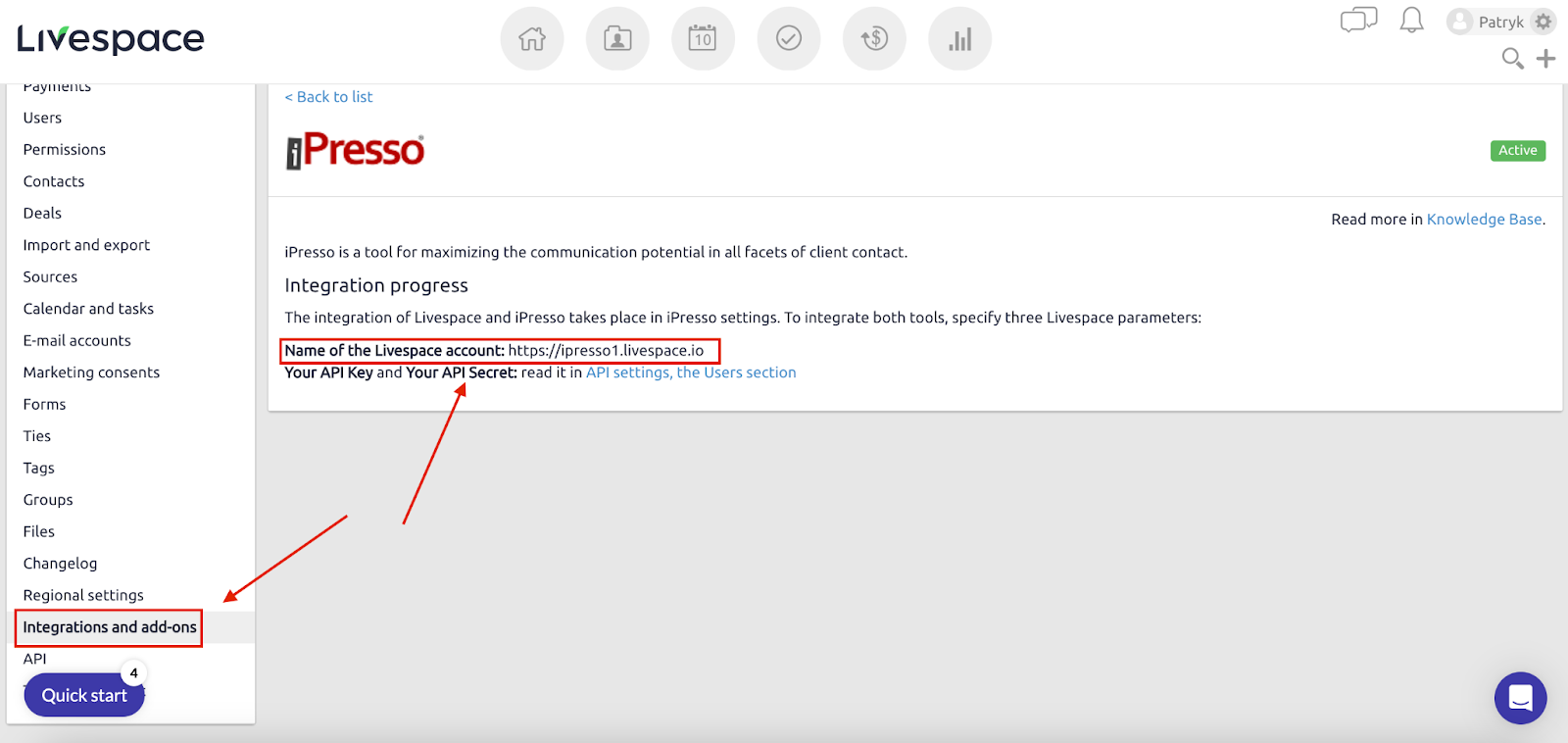The image size is (1568, 743).
Task: Open the Reports bar chart icon
Action: click(x=959, y=39)
